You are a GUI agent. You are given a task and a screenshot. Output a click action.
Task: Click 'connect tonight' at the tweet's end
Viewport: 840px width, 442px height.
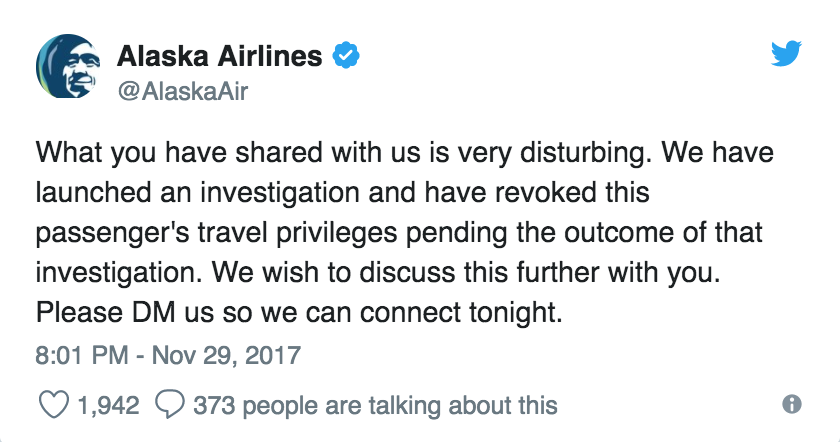click(x=461, y=313)
